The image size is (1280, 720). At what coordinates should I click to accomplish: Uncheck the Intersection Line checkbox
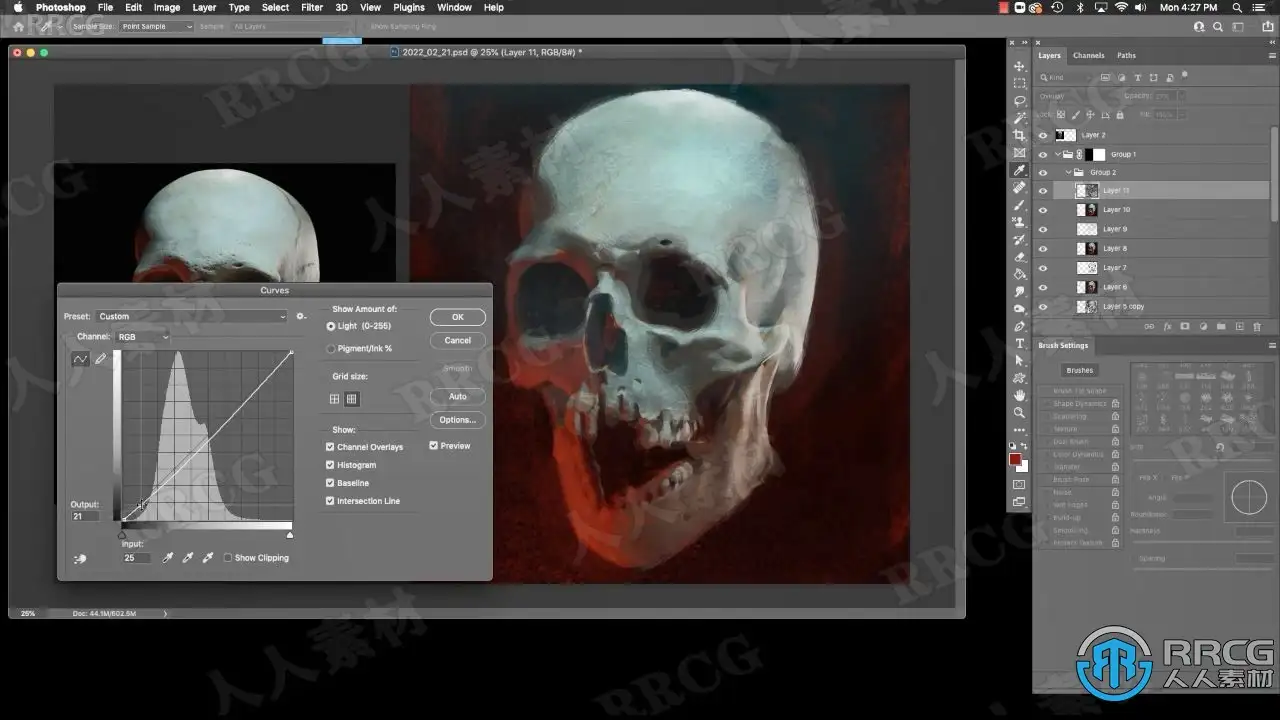pyautogui.click(x=330, y=501)
